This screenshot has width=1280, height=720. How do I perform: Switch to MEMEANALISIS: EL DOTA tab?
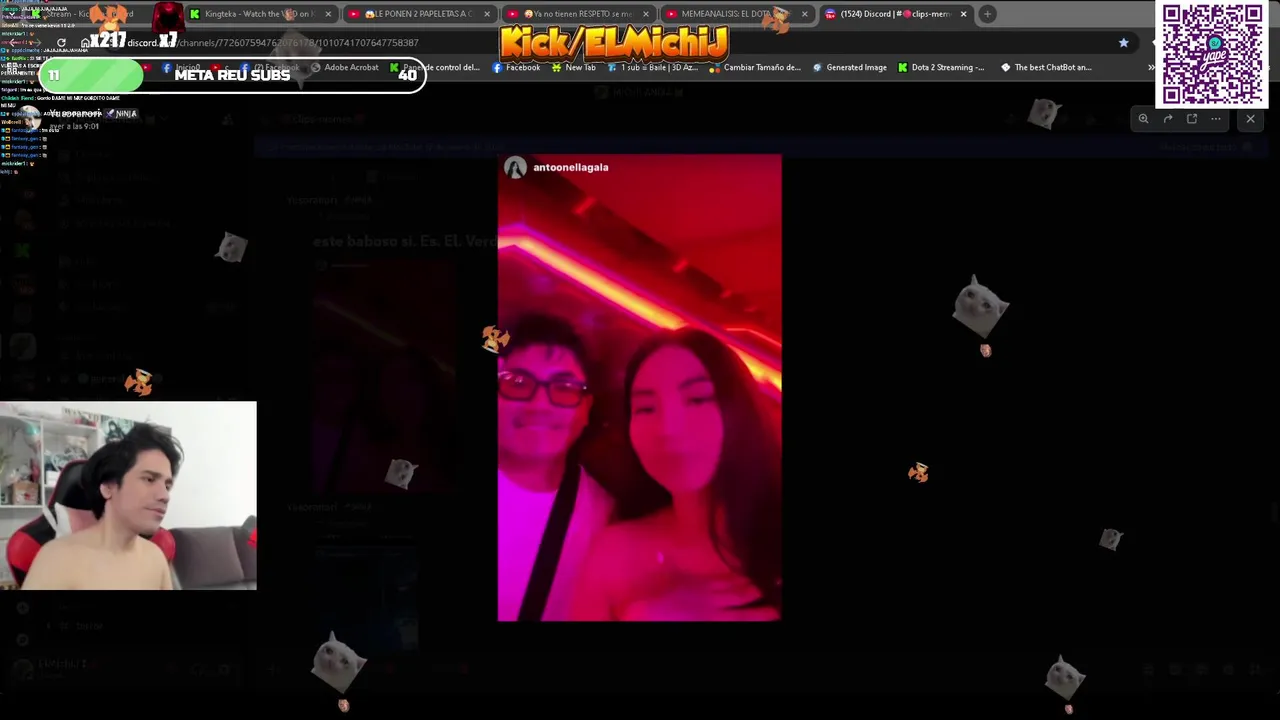(737, 14)
